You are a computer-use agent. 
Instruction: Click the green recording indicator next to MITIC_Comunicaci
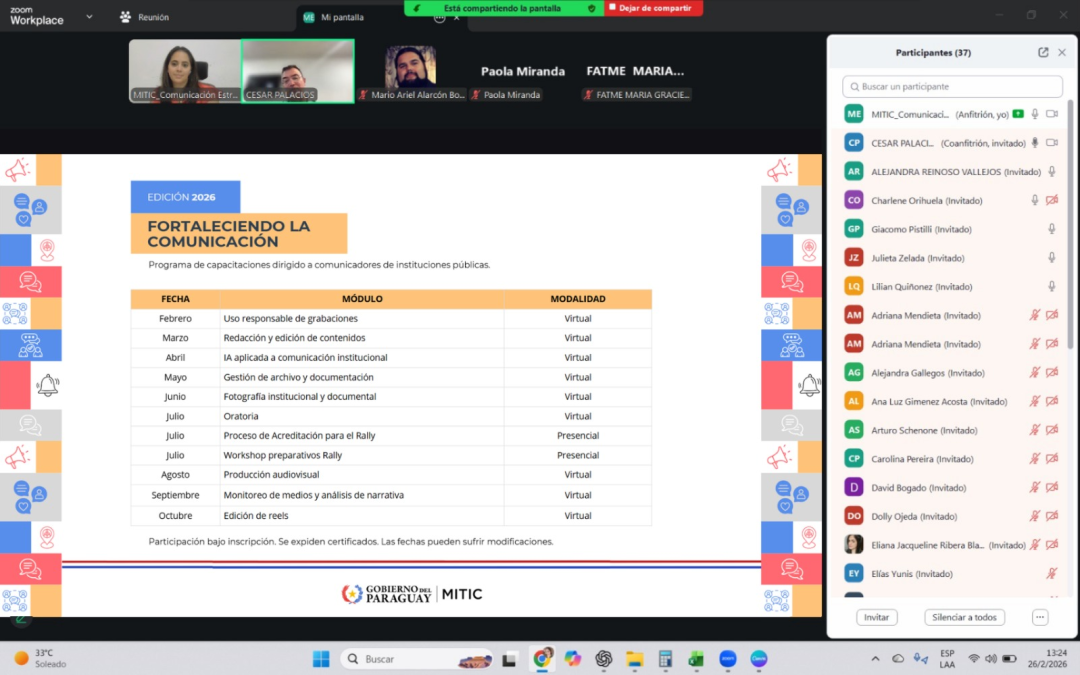[1017, 113]
